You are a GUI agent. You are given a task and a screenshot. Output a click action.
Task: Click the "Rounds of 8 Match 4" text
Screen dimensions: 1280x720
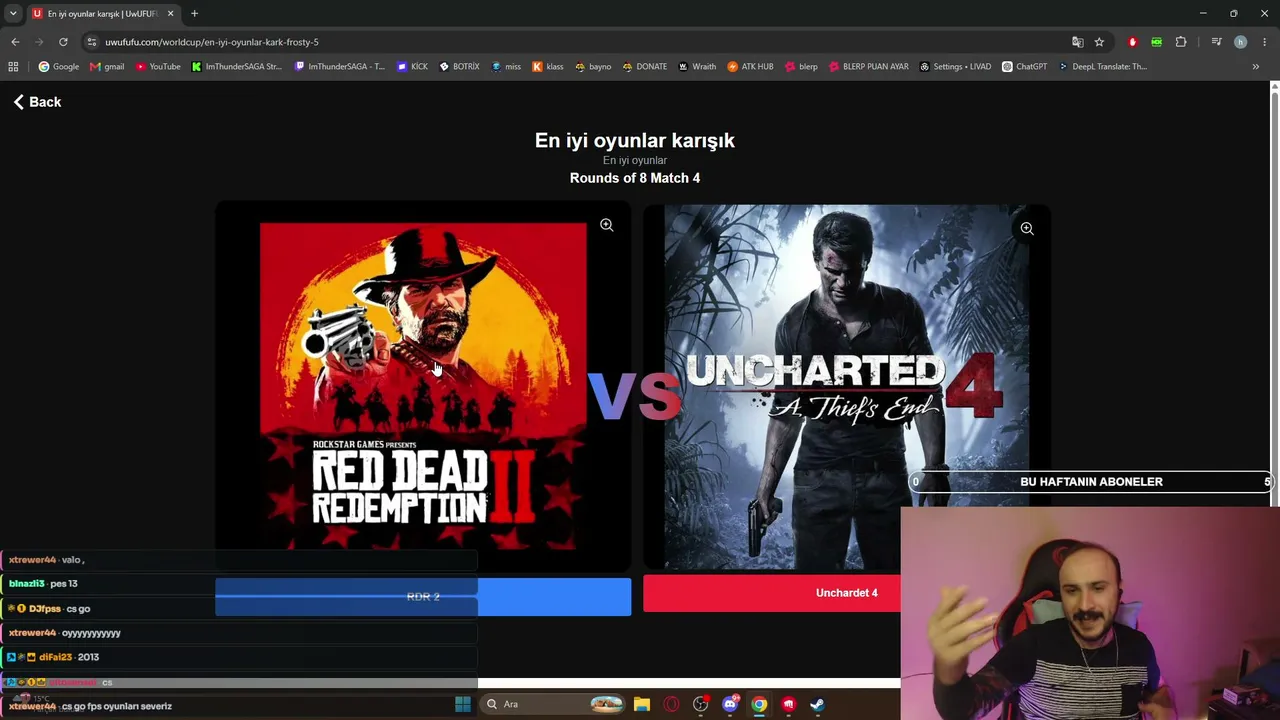point(635,178)
